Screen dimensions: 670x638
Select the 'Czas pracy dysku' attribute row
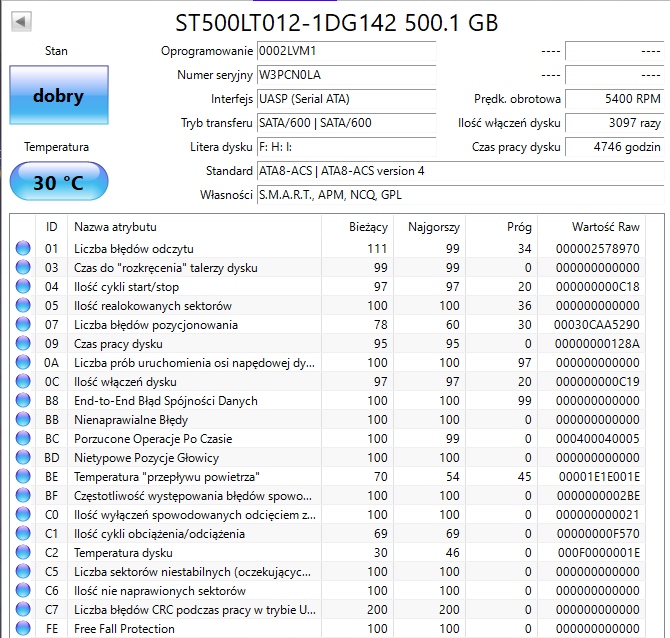tap(328, 344)
